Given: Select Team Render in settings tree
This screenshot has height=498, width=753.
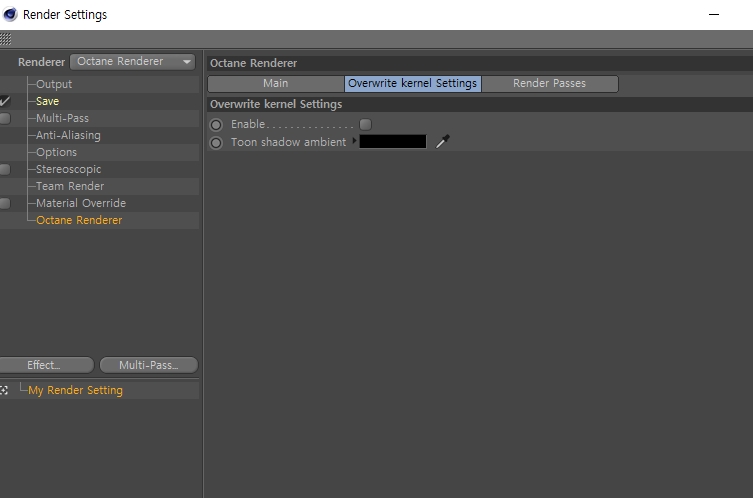Looking at the screenshot, I should click(70, 186).
